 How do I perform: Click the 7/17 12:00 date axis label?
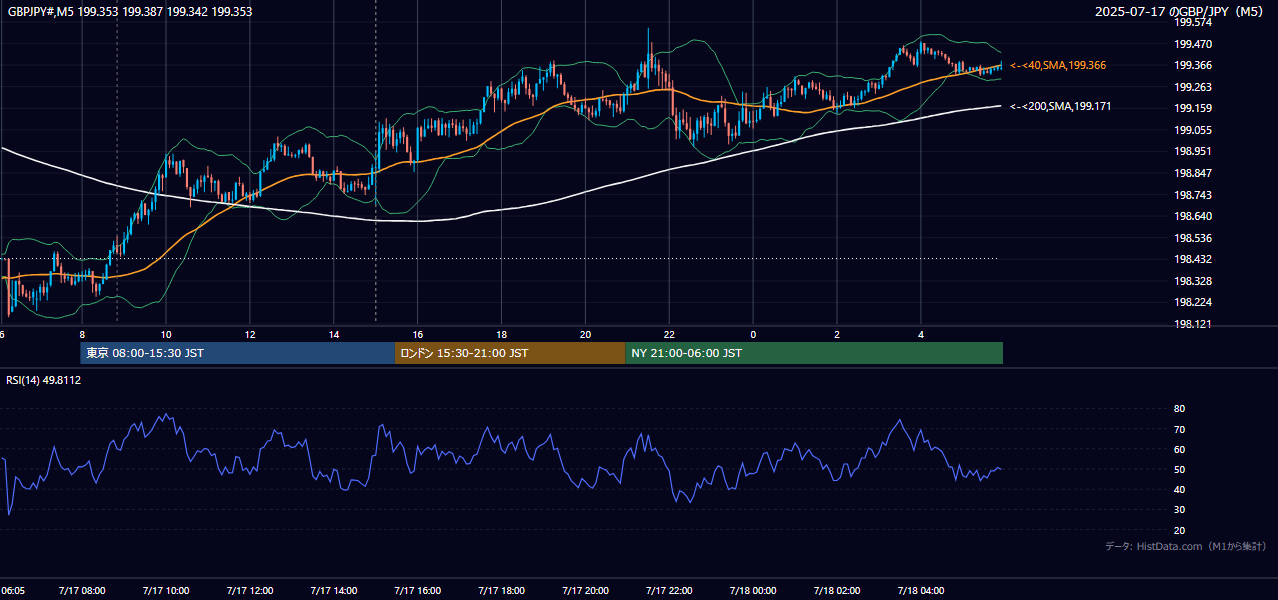(250, 591)
